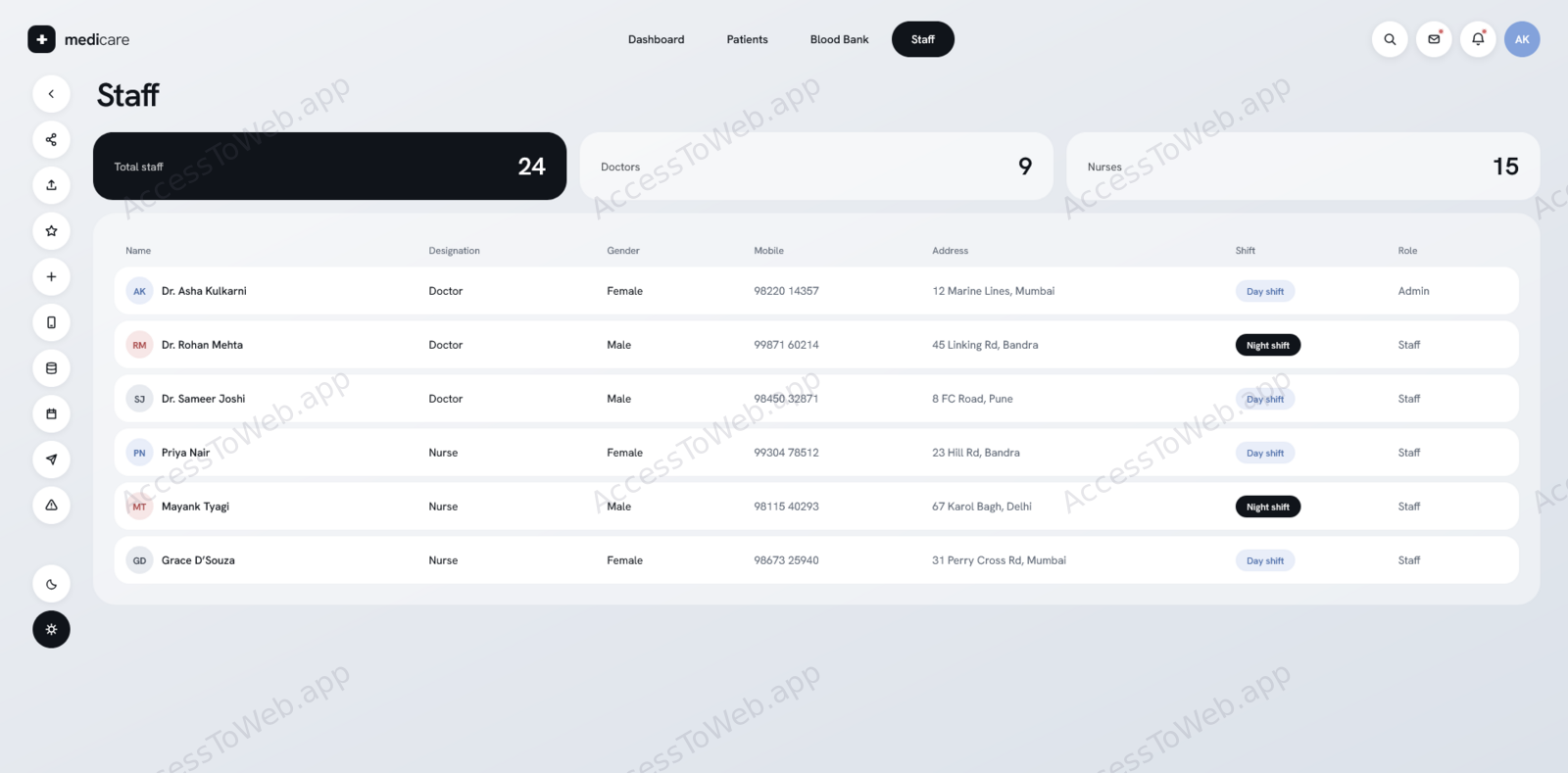Click the Address column header
Screen dimensions: 1568x773
click(x=951, y=251)
